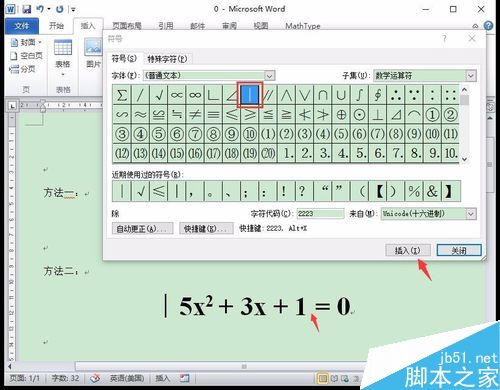Open the font (普通文本) dropdown
This screenshot has height=390, width=500.
270,76
